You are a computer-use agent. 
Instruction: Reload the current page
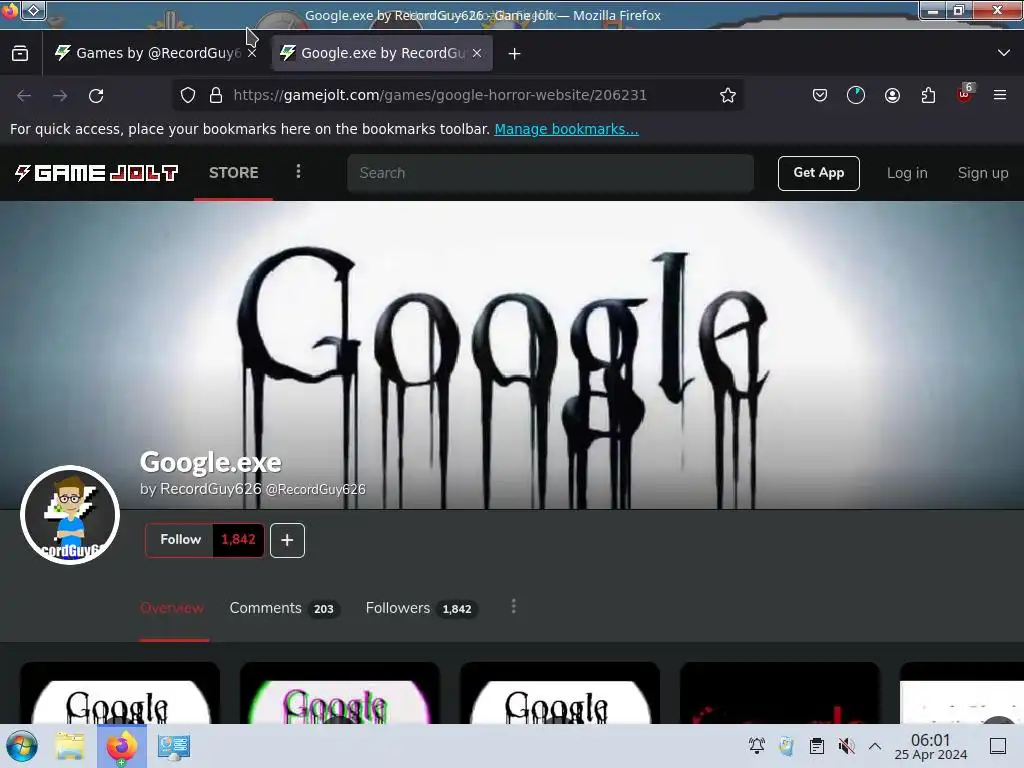96,95
